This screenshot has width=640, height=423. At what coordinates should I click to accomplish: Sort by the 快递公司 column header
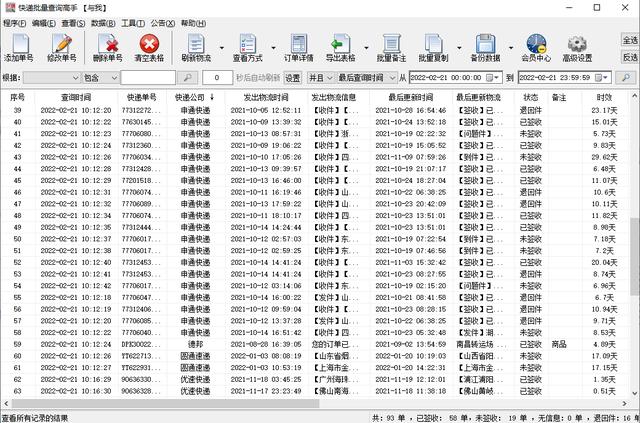coord(195,97)
